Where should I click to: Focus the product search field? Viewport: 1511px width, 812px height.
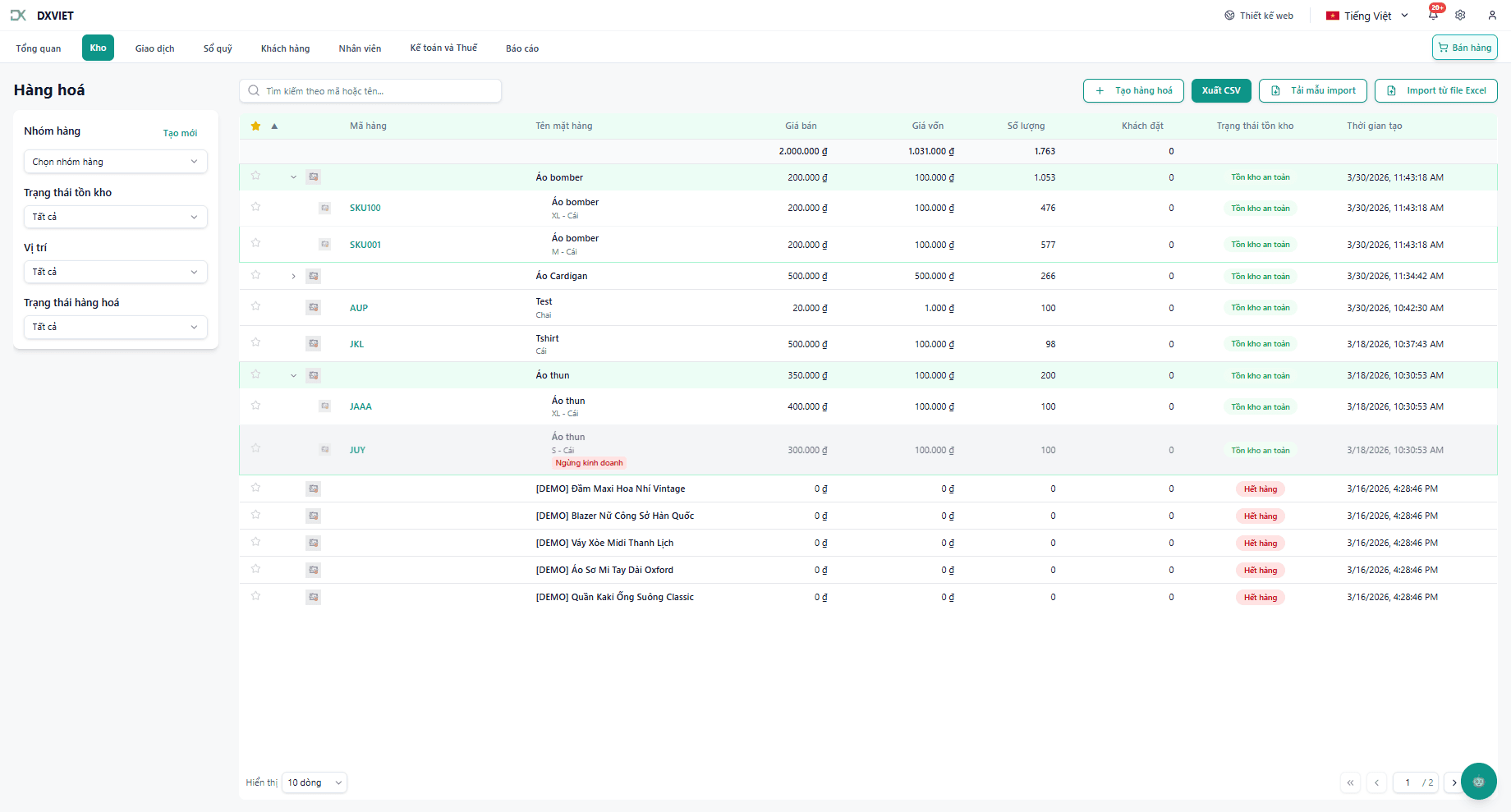(x=378, y=91)
